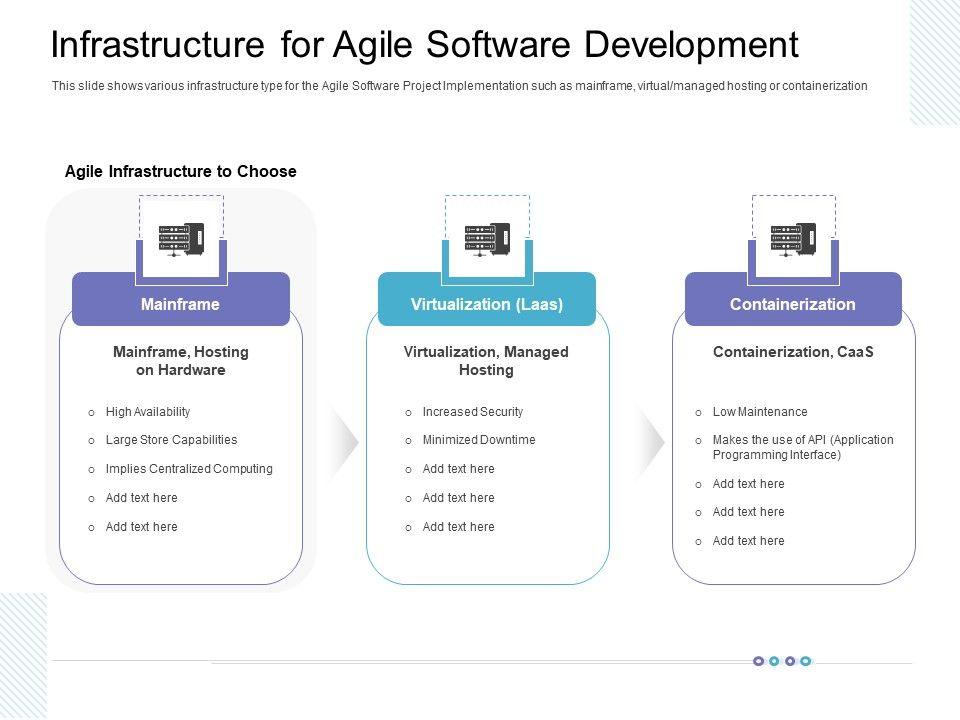The width and height of the screenshot is (960, 720).
Task: Click the Implies Centralized Computing bullet
Action: click(x=189, y=469)
